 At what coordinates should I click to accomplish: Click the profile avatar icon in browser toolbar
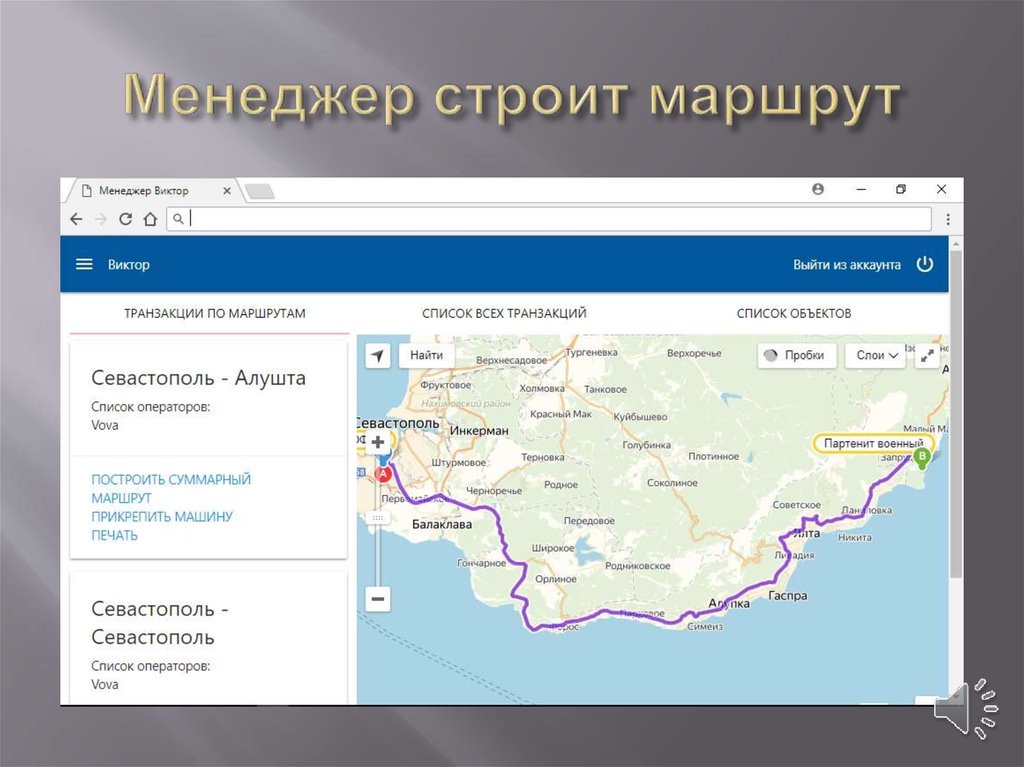[819, 189]
